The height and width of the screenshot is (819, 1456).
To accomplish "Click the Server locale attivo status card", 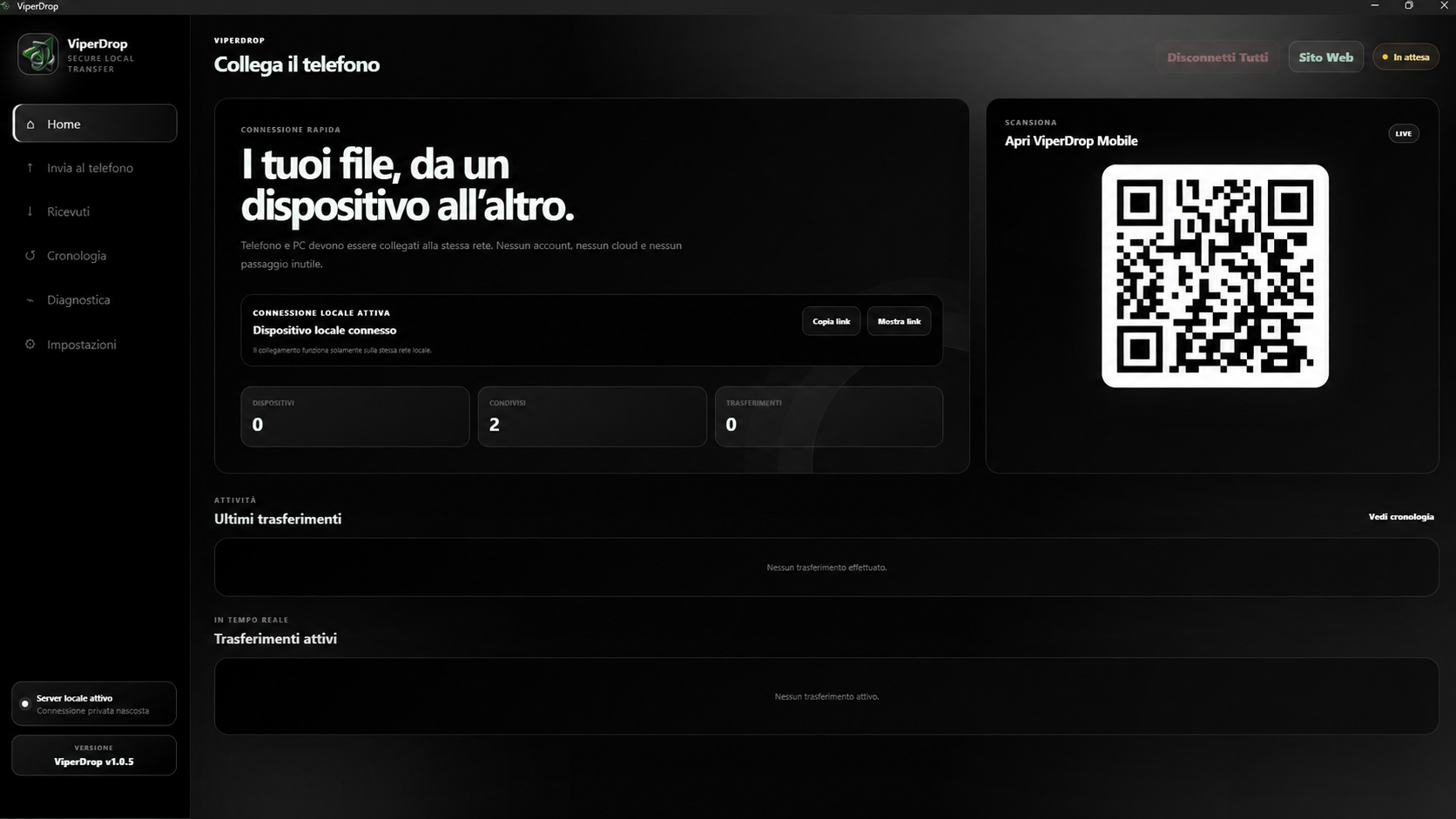I will click(94, 703).
